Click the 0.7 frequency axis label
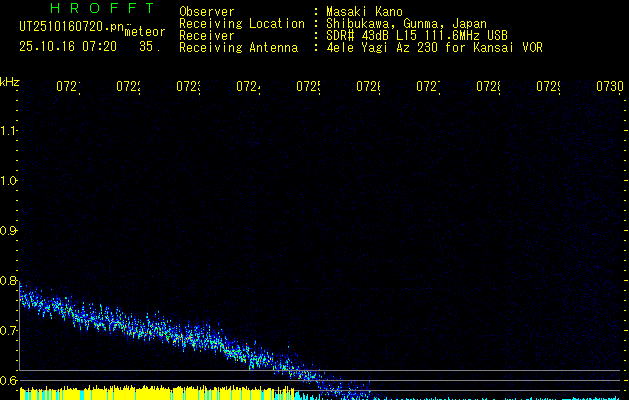 pos(9,331)
